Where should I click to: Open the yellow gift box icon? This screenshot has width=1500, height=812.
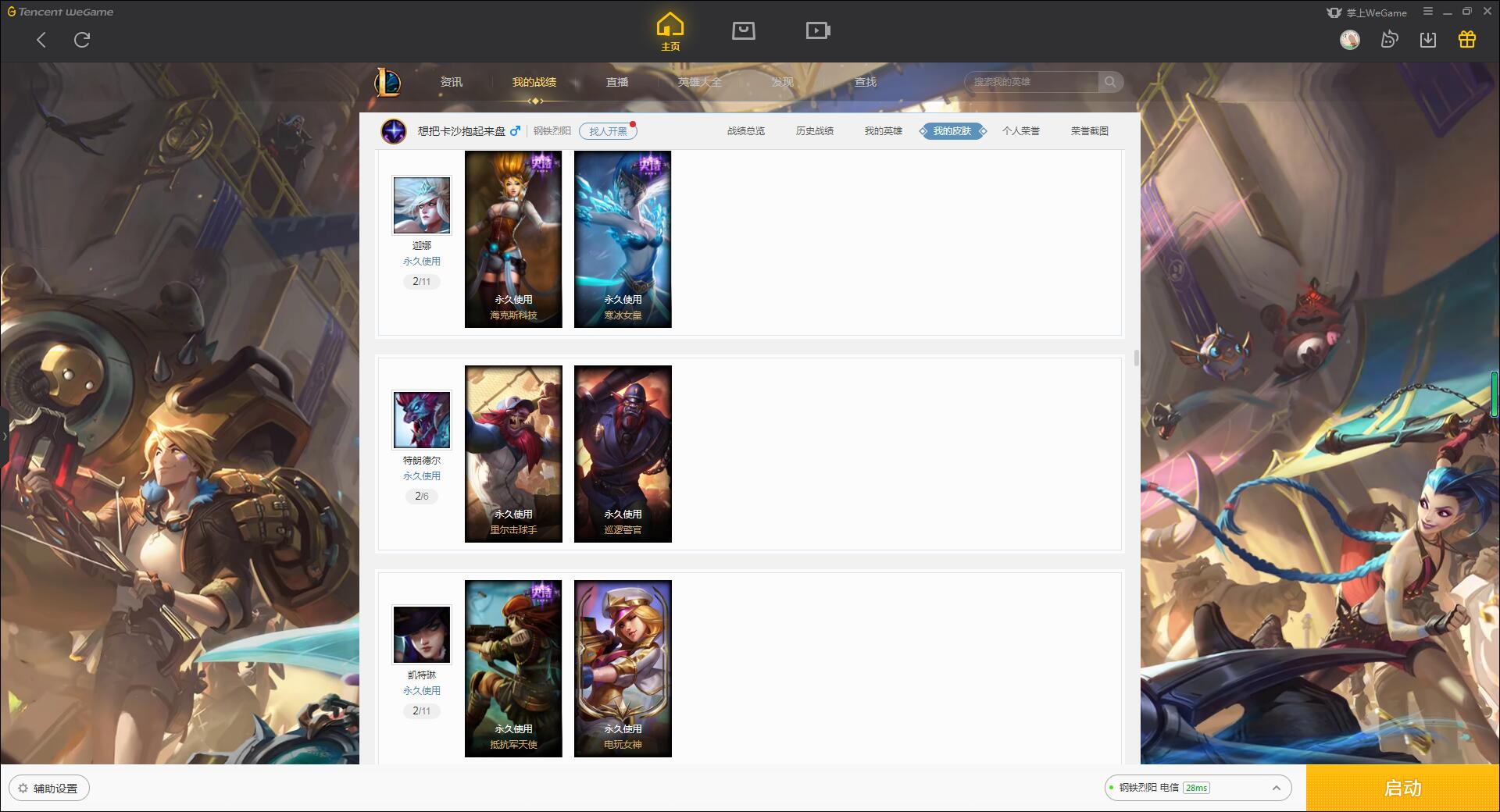(1466, 39)
